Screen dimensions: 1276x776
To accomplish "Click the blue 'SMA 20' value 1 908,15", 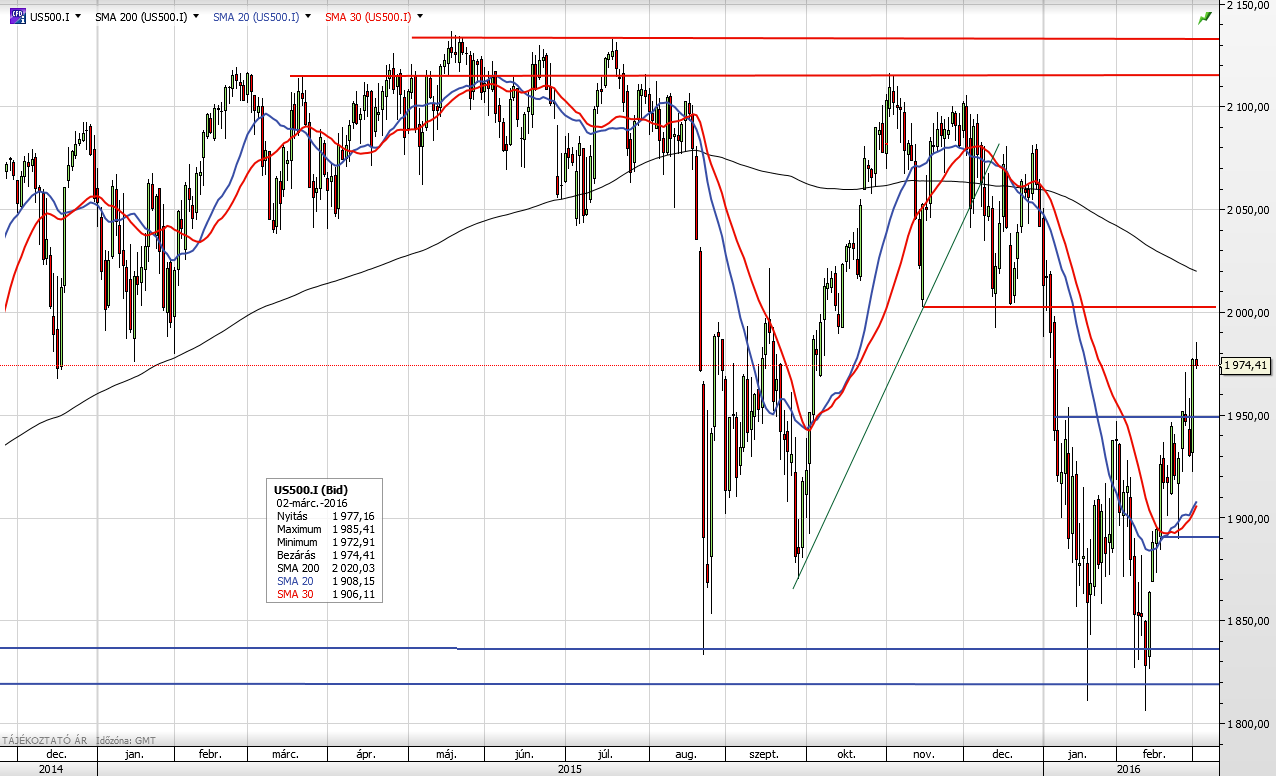I will tap(355, 581).
